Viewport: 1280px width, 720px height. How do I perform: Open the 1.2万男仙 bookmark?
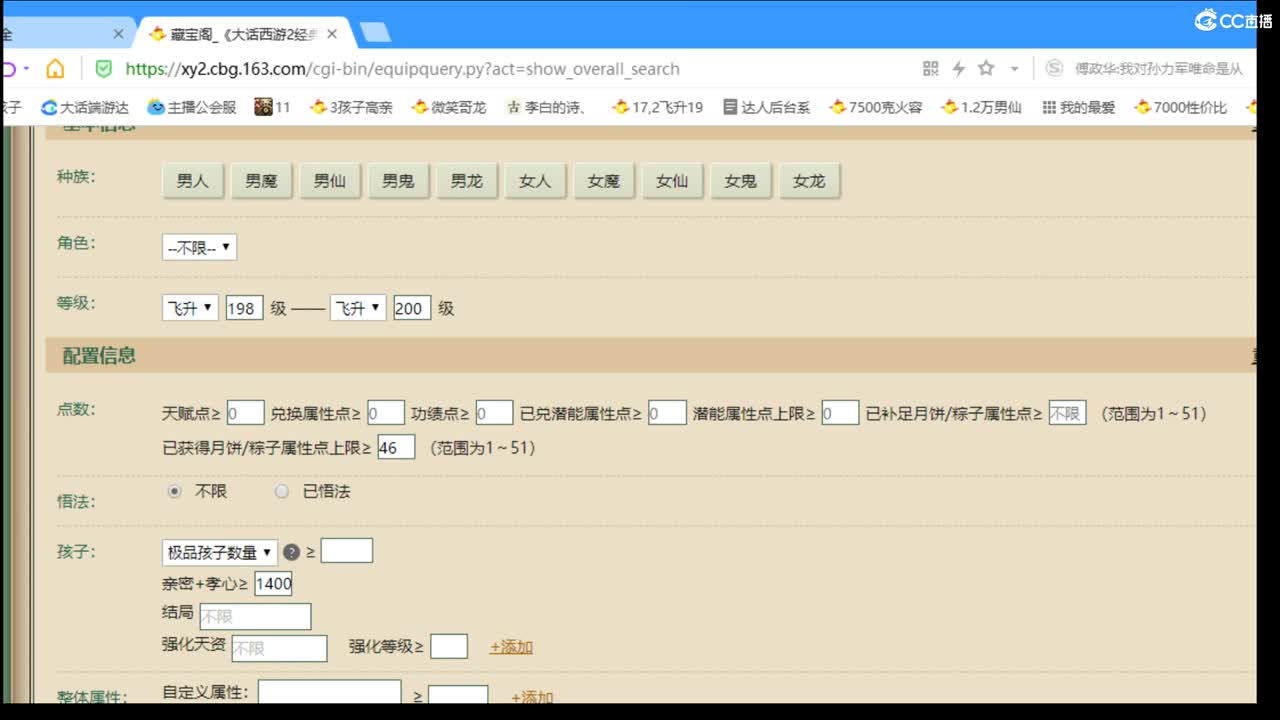pos(982,107)
